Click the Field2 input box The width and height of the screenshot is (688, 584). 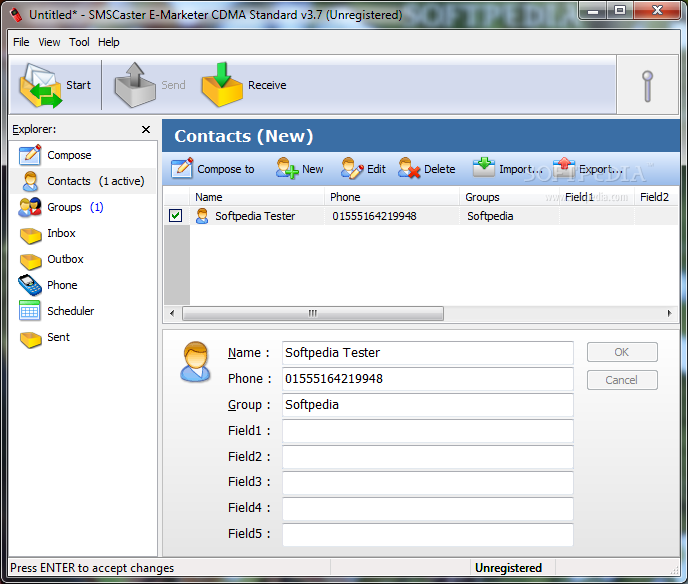428,457
